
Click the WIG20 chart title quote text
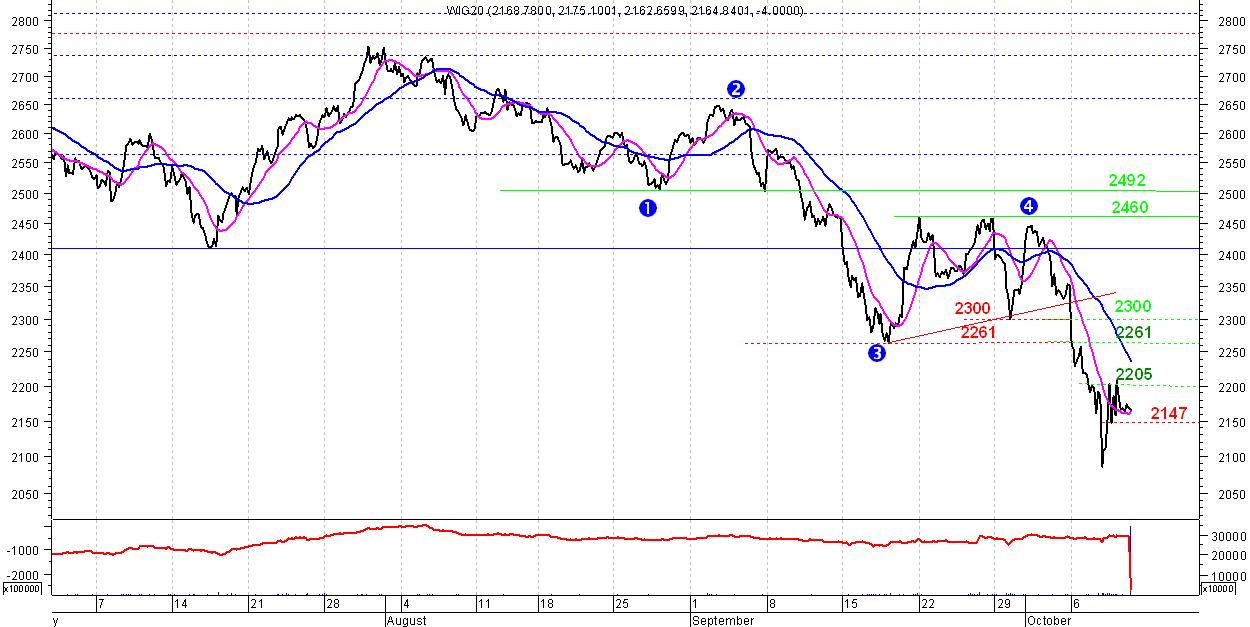coord(624,10)
